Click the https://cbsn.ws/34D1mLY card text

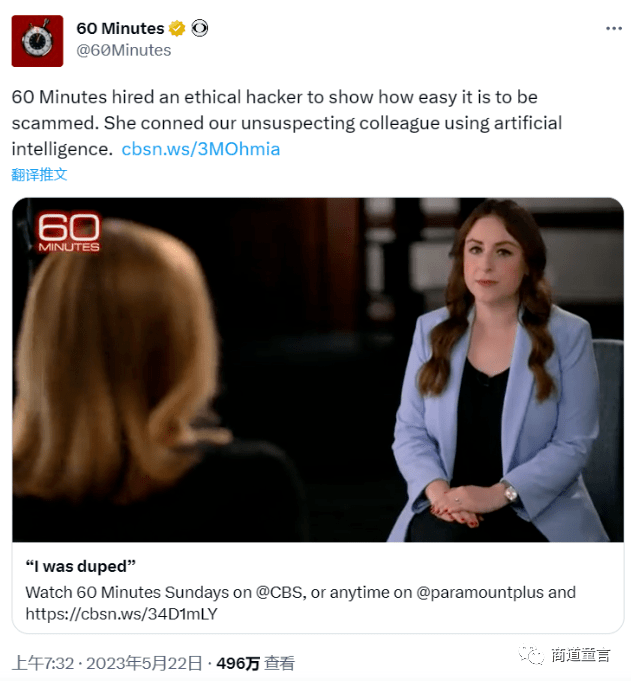(121, 614)
